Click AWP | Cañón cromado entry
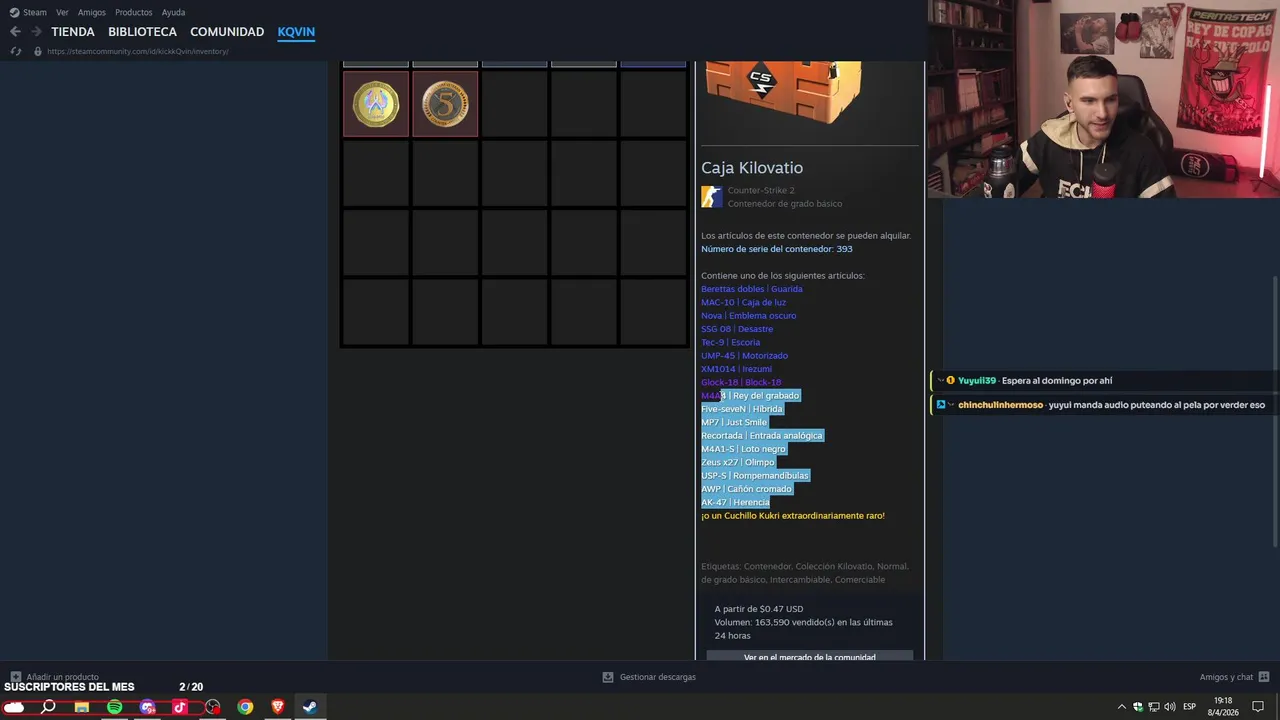This screenshot has height=720, width=1280. pyautogui.click(x=746, y=489)
